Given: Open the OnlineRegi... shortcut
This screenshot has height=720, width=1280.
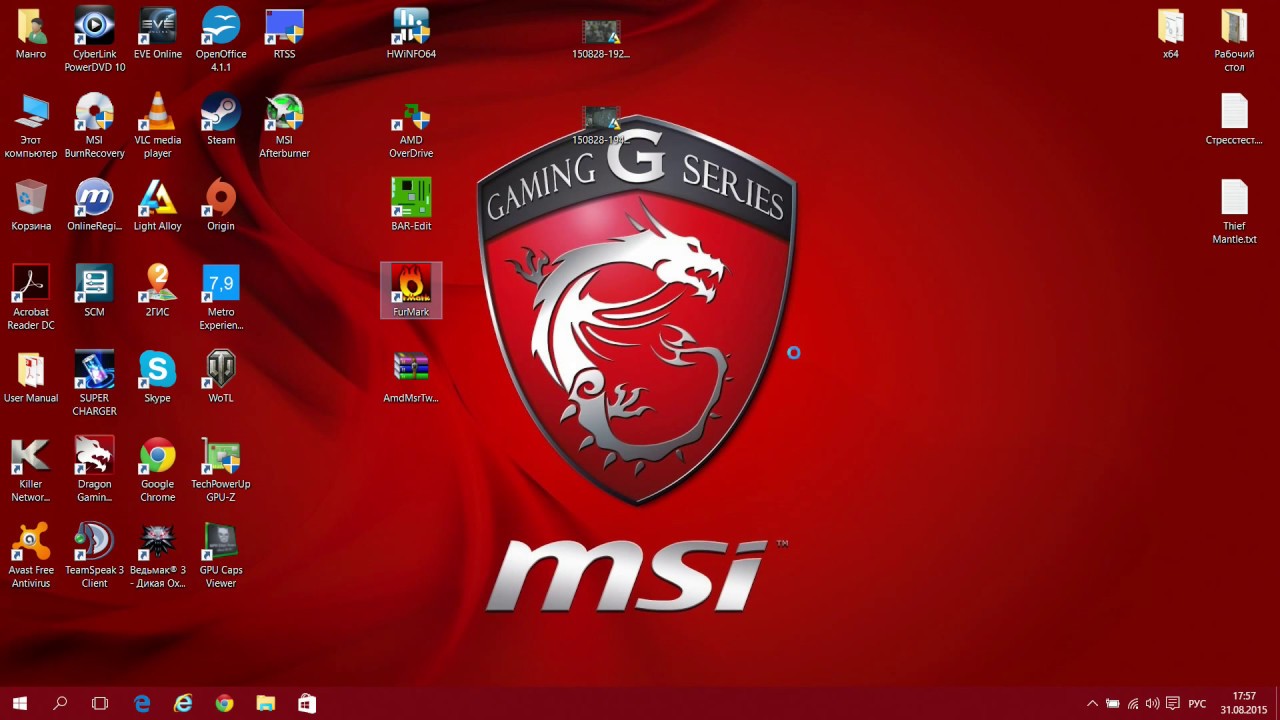Looking at the screenshot, I should [x=94, y=206].
